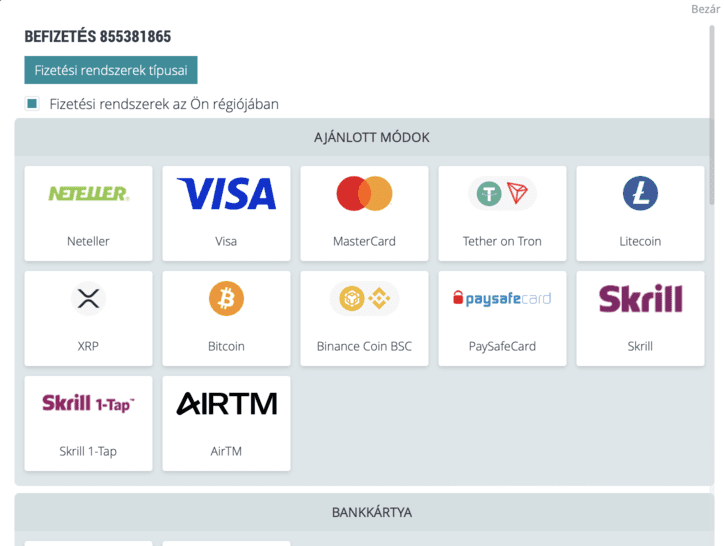Viewport: 724px width, 546px height.
Task: Open the Fizetési rendszerek típusai button
Action: [111, 70]
